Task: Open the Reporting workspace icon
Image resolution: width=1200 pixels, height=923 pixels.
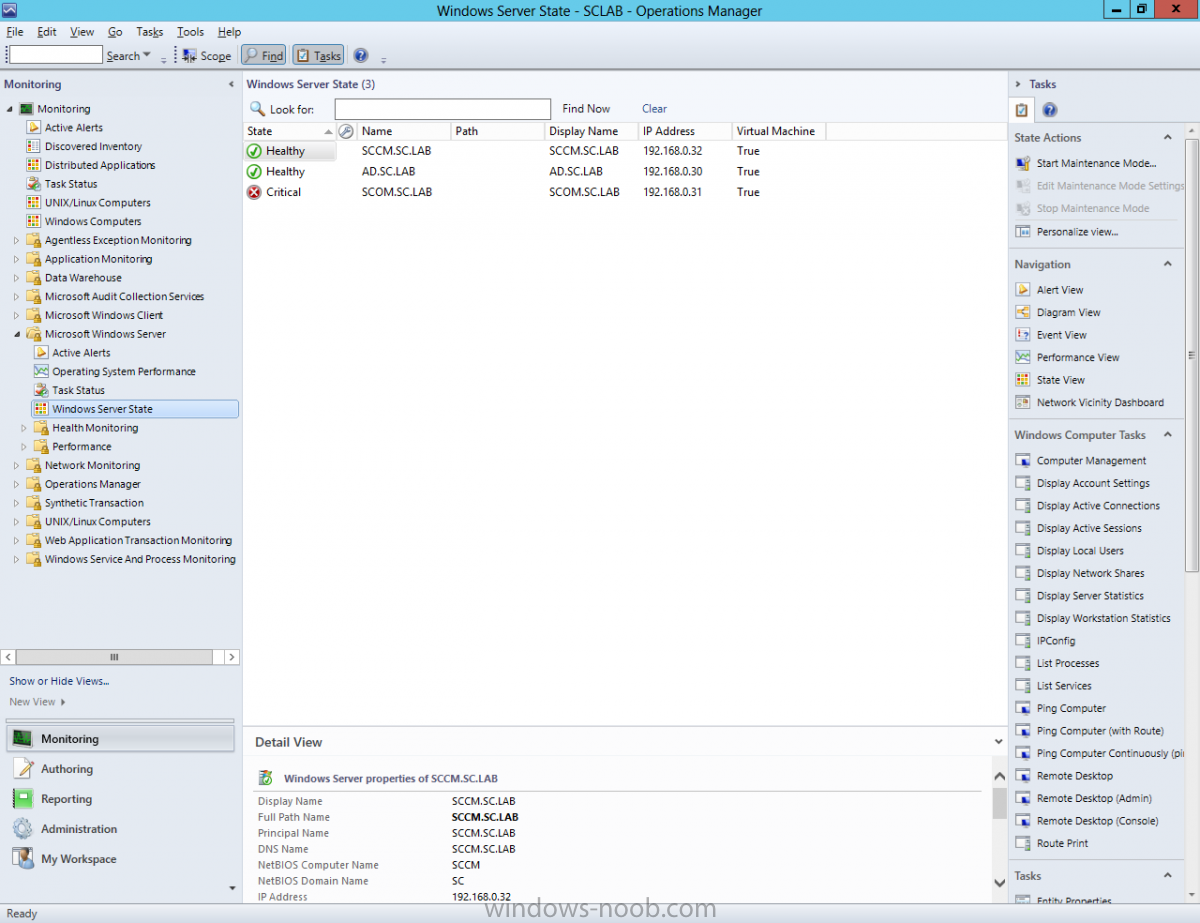Action: 22,799
